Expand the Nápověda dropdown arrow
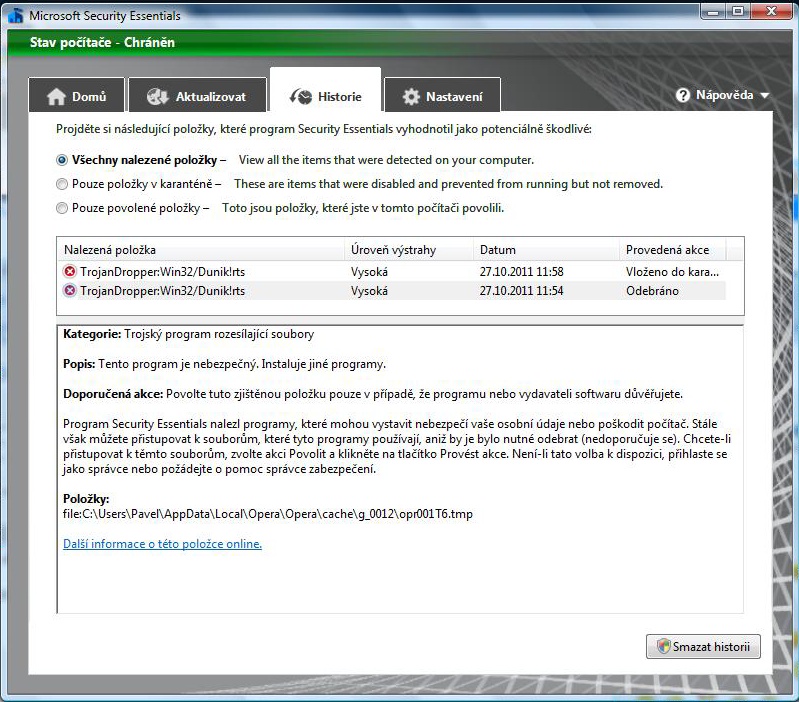Image resolution: width=799 pixels, height=702 pixels. (764, 95)
